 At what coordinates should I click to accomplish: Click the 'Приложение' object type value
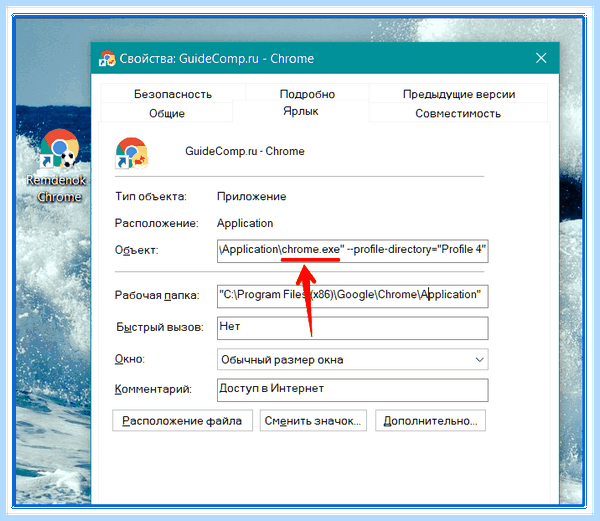click(x=251, y=196)
